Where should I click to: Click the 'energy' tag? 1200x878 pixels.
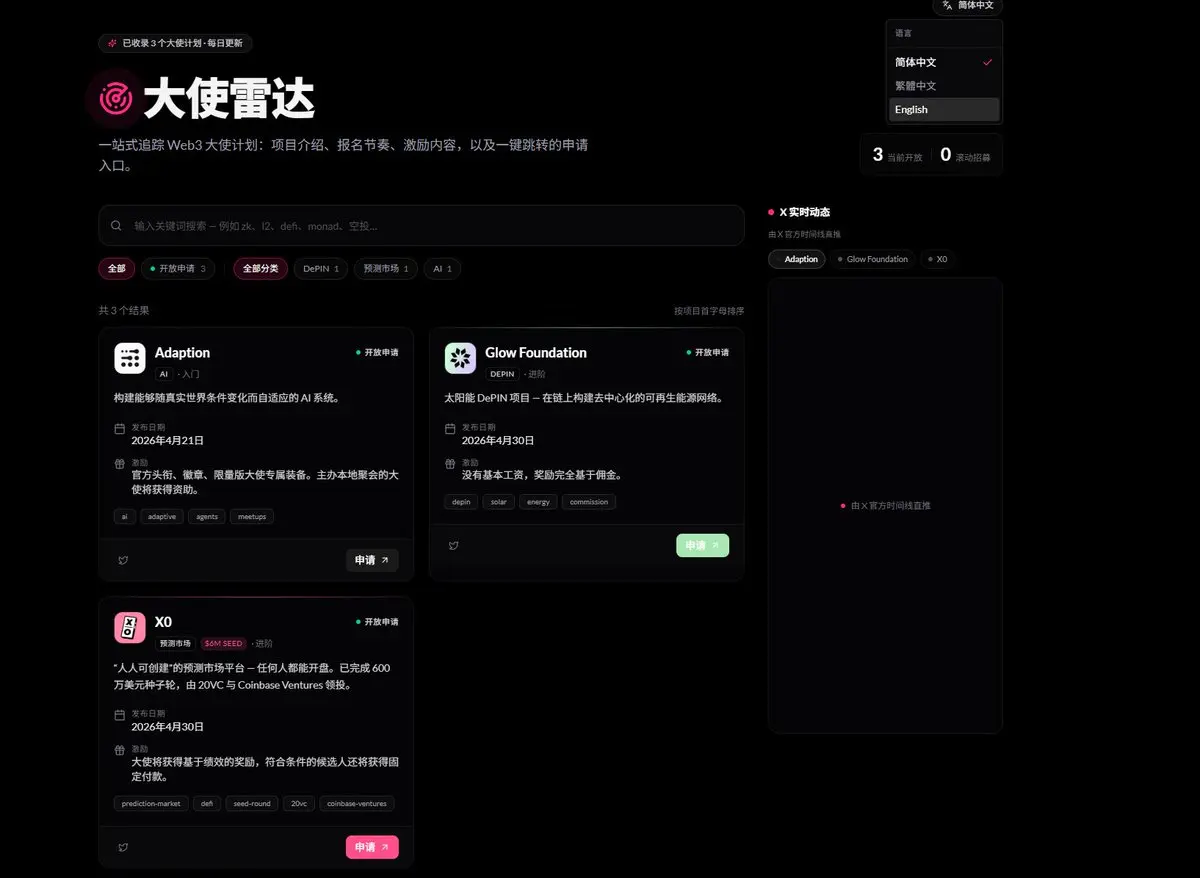click(x=538, y=502)
